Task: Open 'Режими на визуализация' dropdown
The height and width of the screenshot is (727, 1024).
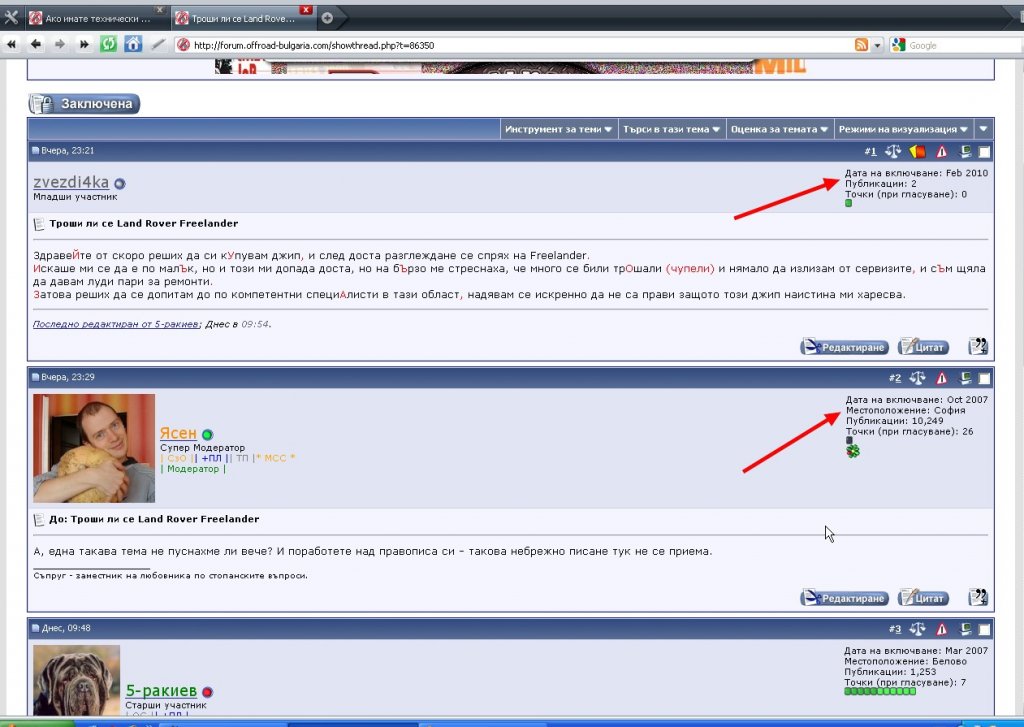Action: pyautogui.click(x=903, y=129)
